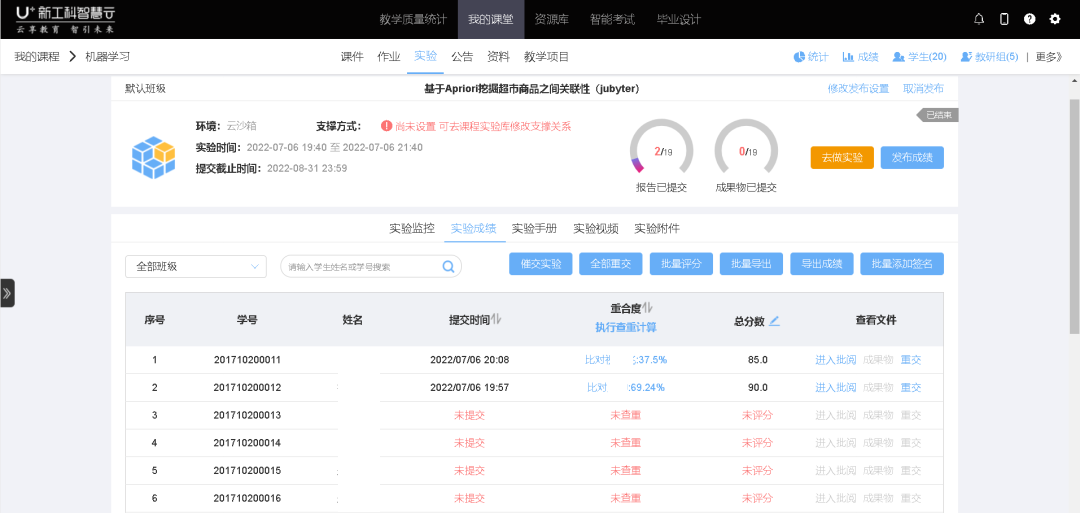1080x513 pixels.
Task: Switch to the 课件 tab
Action: coord(352,57)
